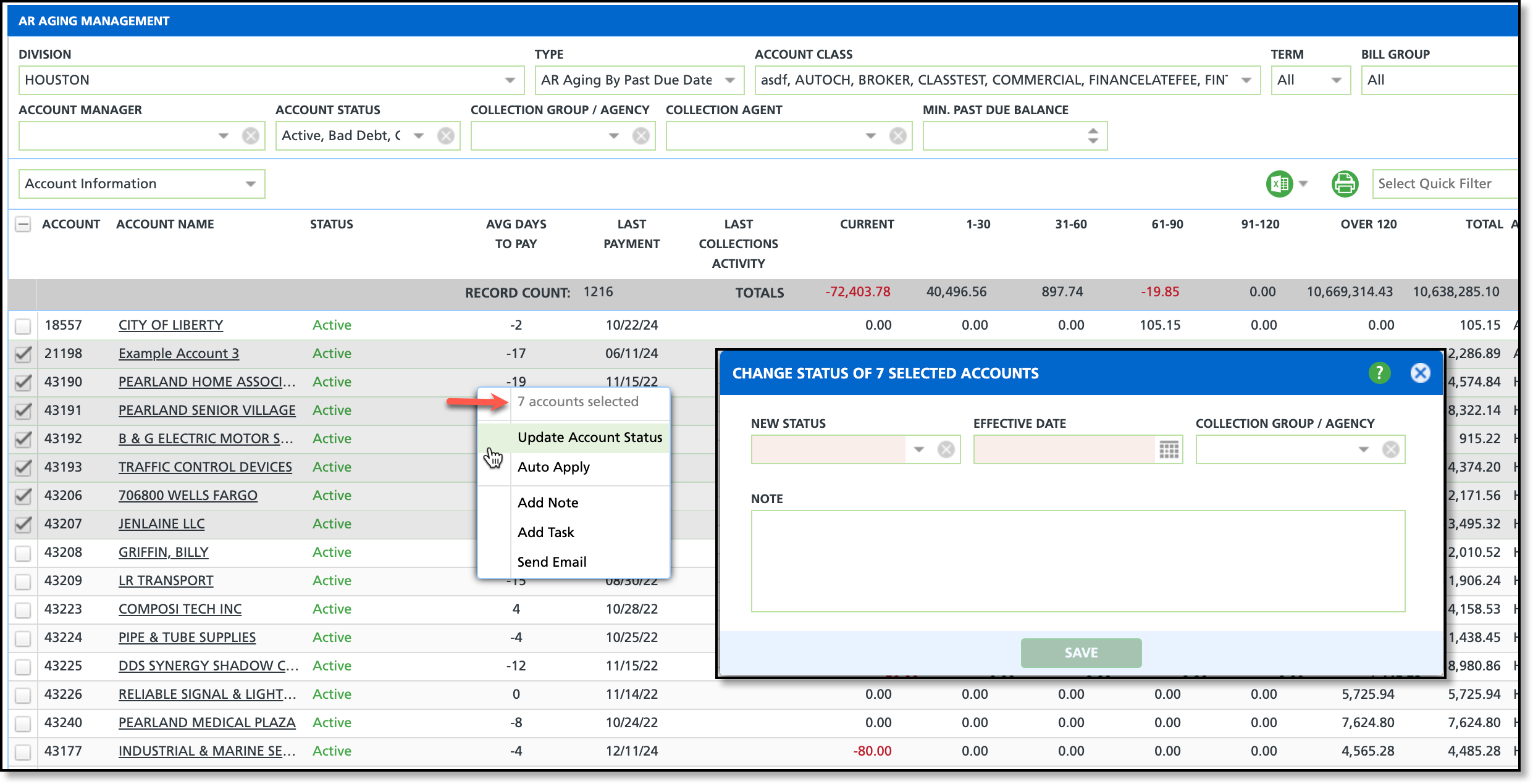Click into the Note text area
The image size is (1533, 784).
(x=1077, y=561)
